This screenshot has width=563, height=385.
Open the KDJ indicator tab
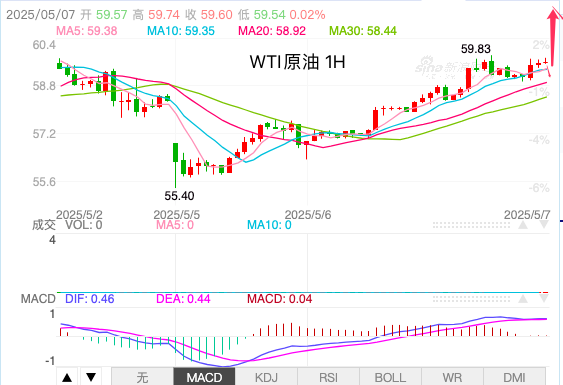click(x=266, y=377)
